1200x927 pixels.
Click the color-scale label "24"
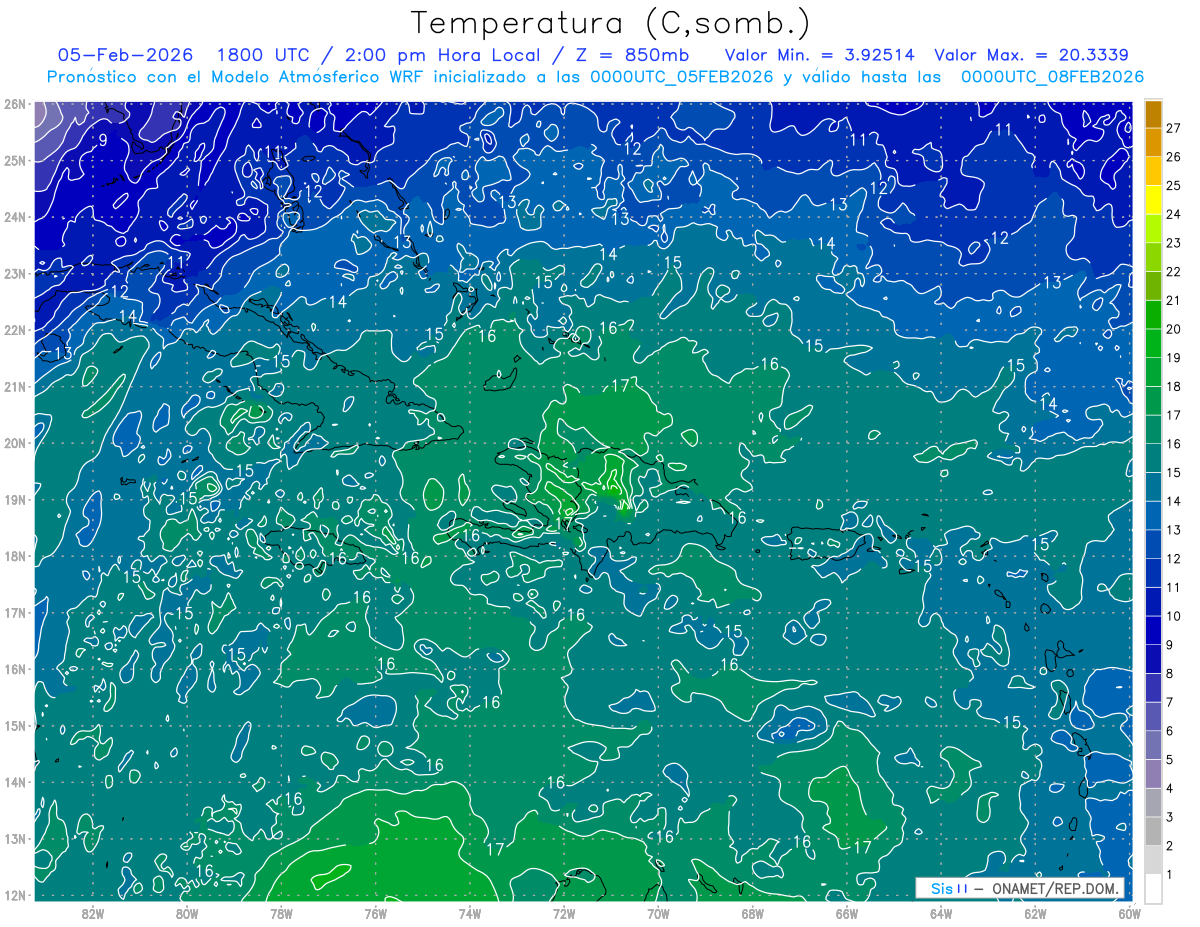click(x=1174, y=214)
